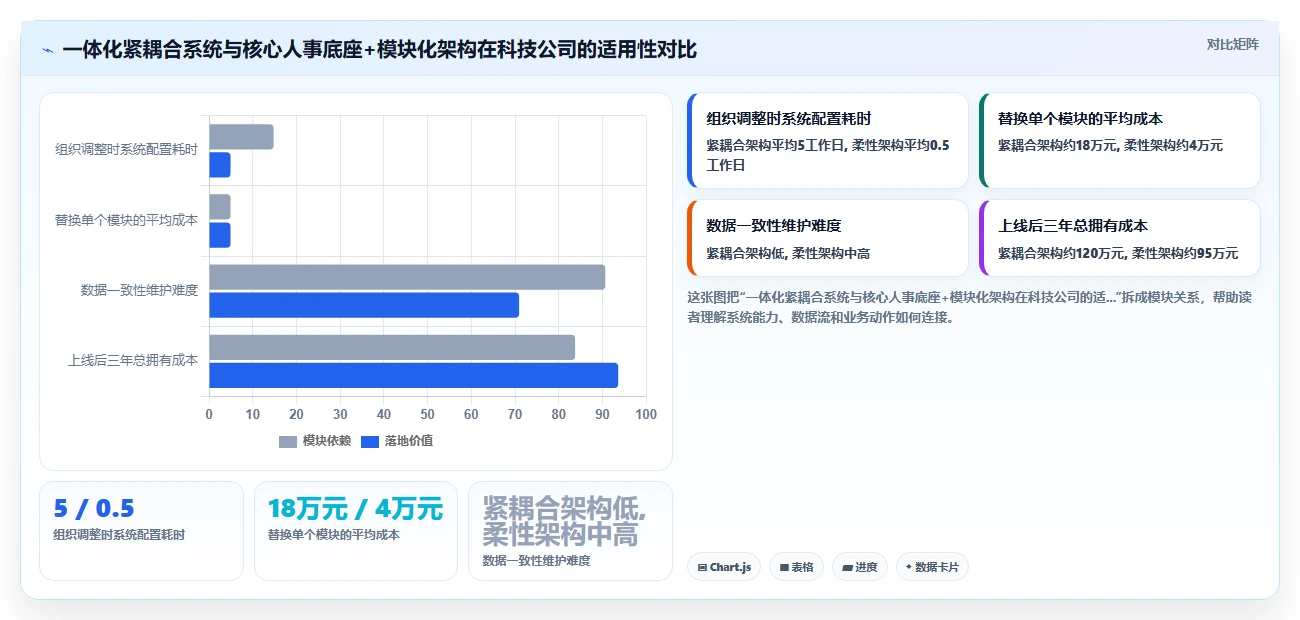
Task: Select the 表格 tag chip
Action: click(797, 567)
